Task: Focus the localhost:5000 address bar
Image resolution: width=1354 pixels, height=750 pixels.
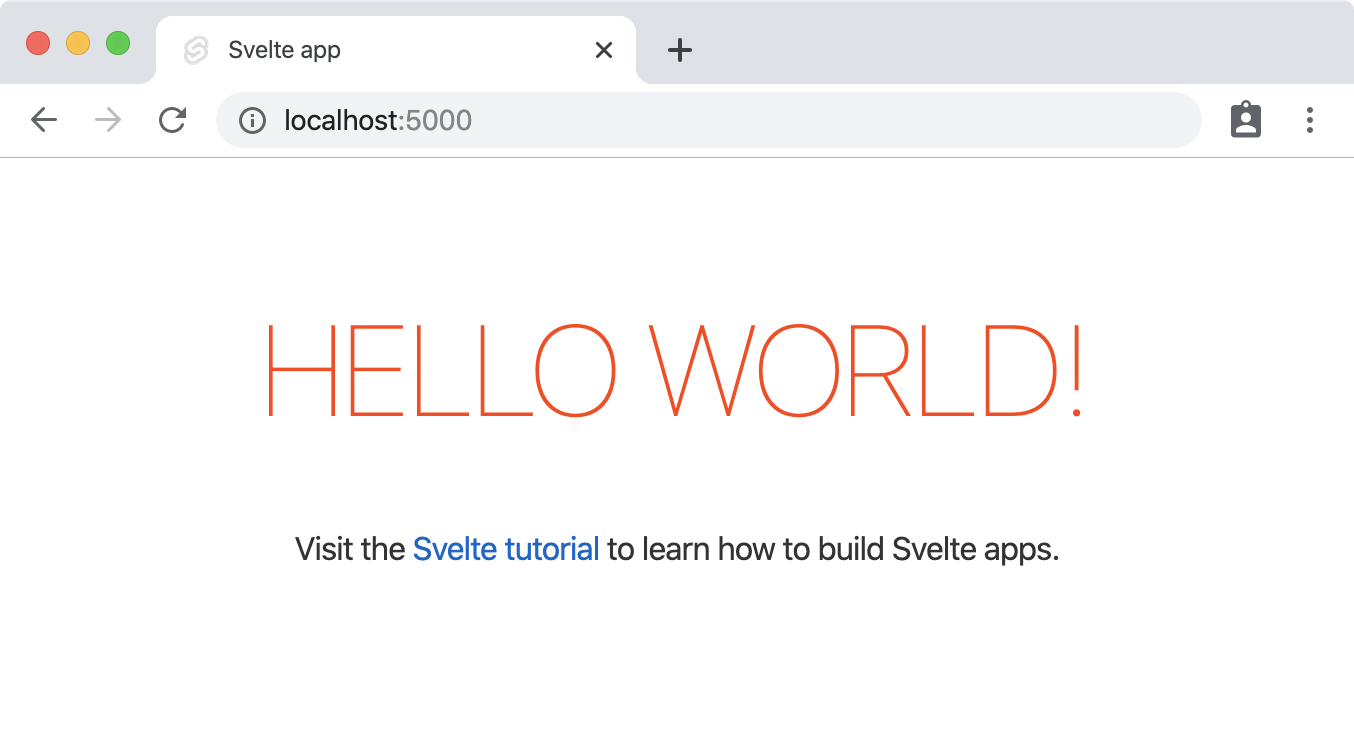Action: point(708,120)
